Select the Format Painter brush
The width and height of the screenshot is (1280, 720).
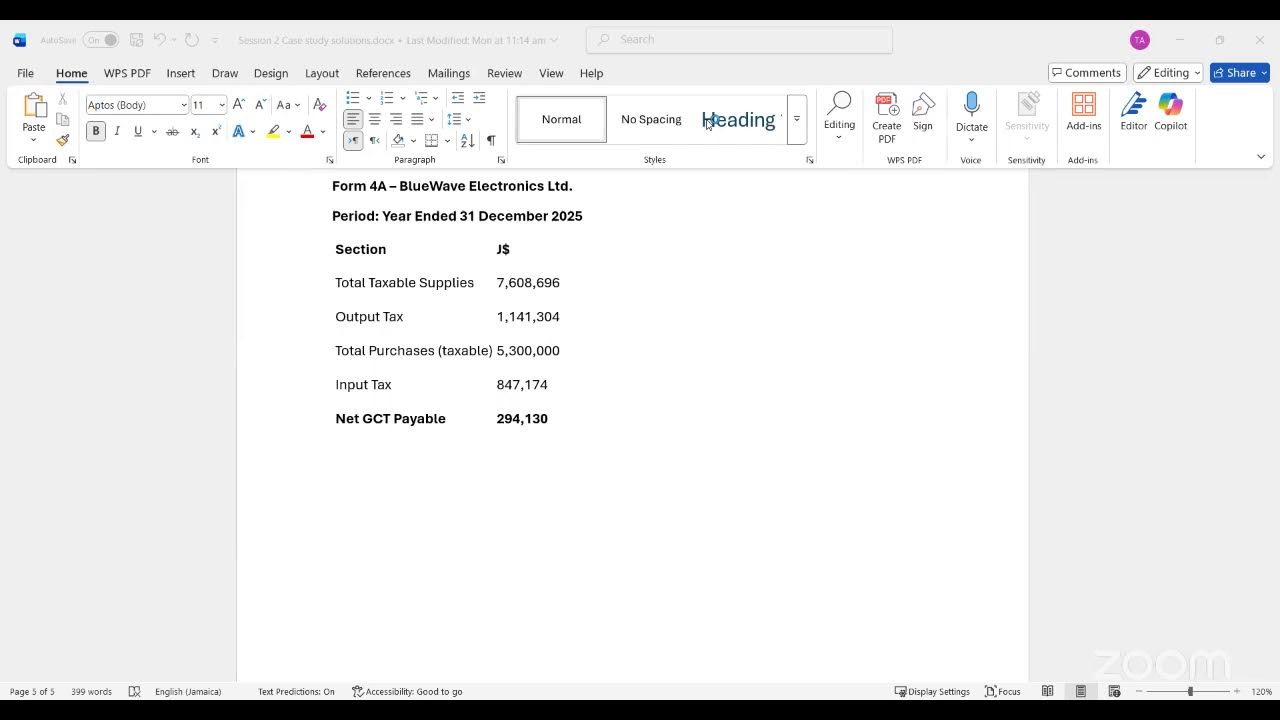click(62, 141)
